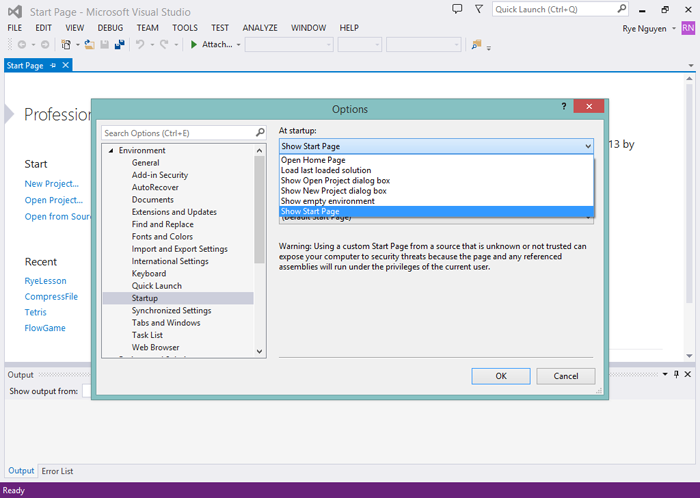700x498 pixels.
Task: Click the Navigate Forward toolbar icon
Action: click(45, 45)
